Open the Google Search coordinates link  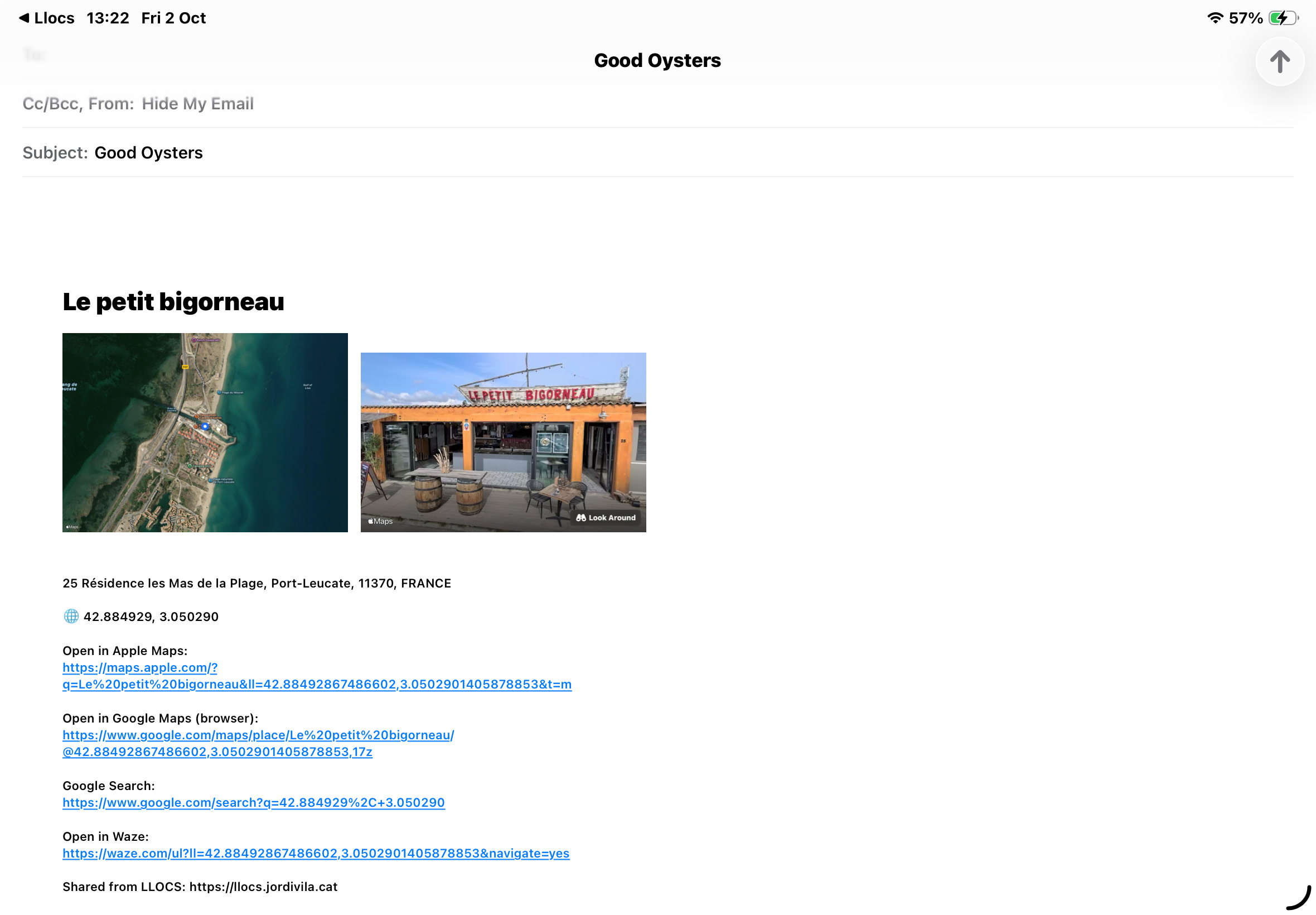coord(254,803)
